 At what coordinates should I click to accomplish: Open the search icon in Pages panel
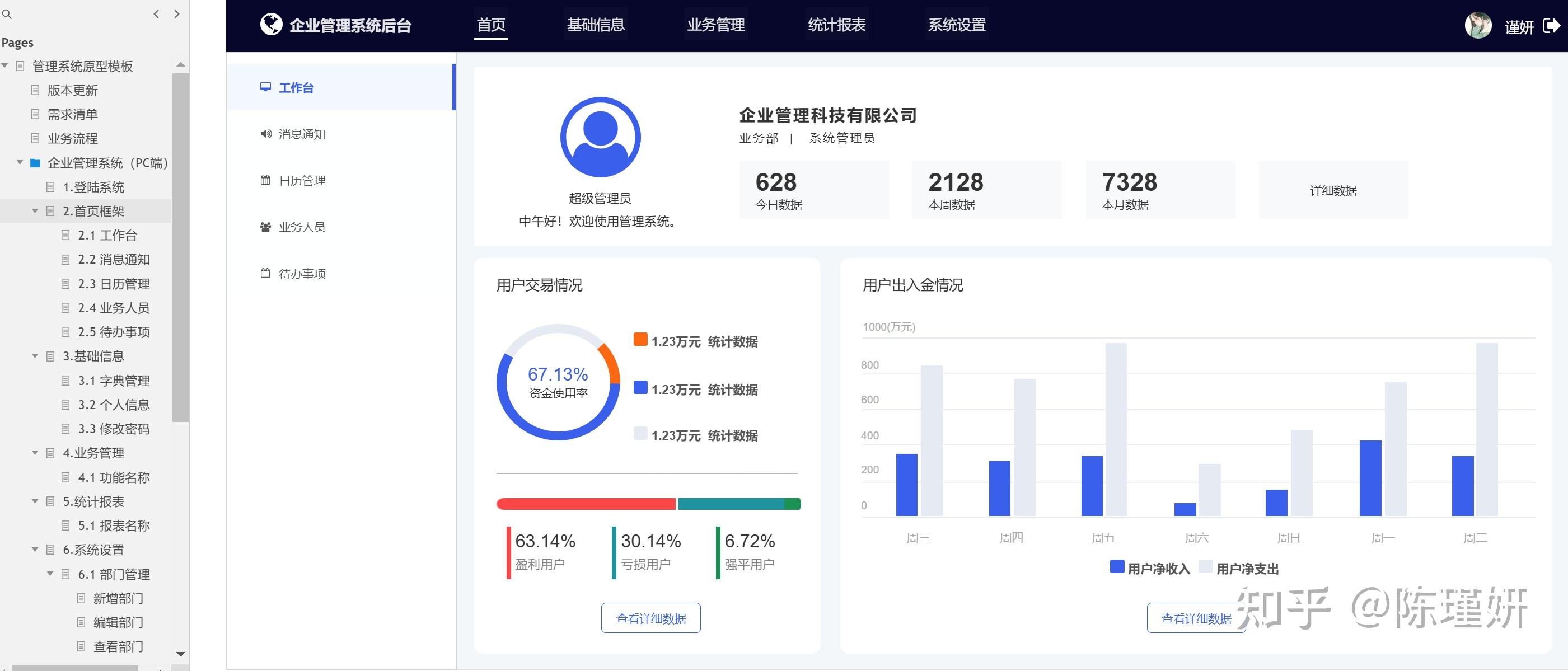(x=7, y=13)
